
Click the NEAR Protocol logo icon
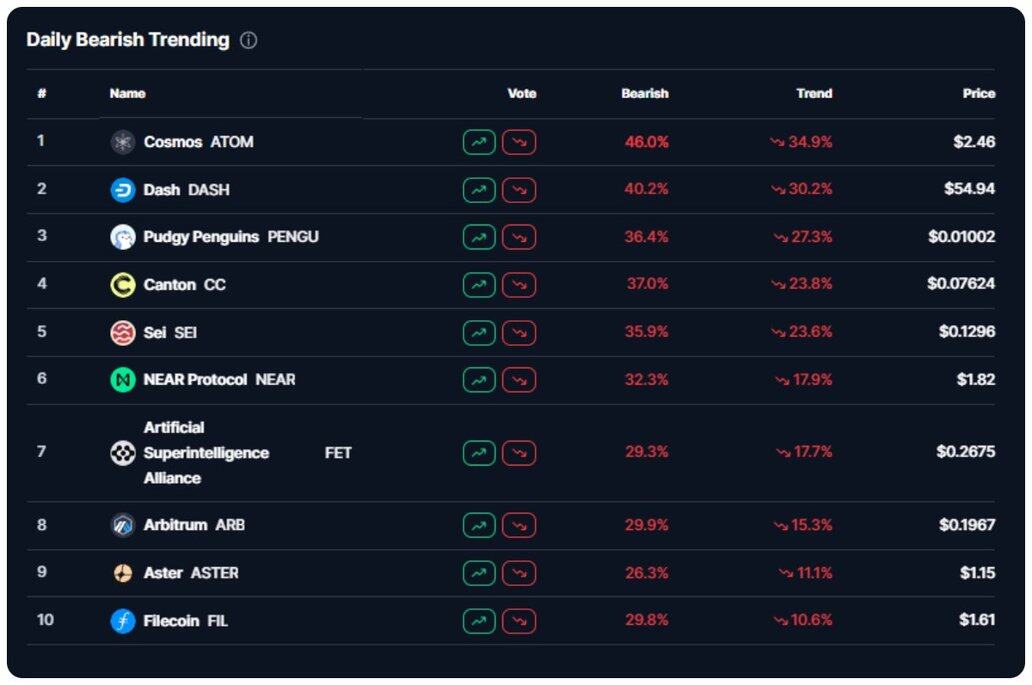tap(122, 380)
